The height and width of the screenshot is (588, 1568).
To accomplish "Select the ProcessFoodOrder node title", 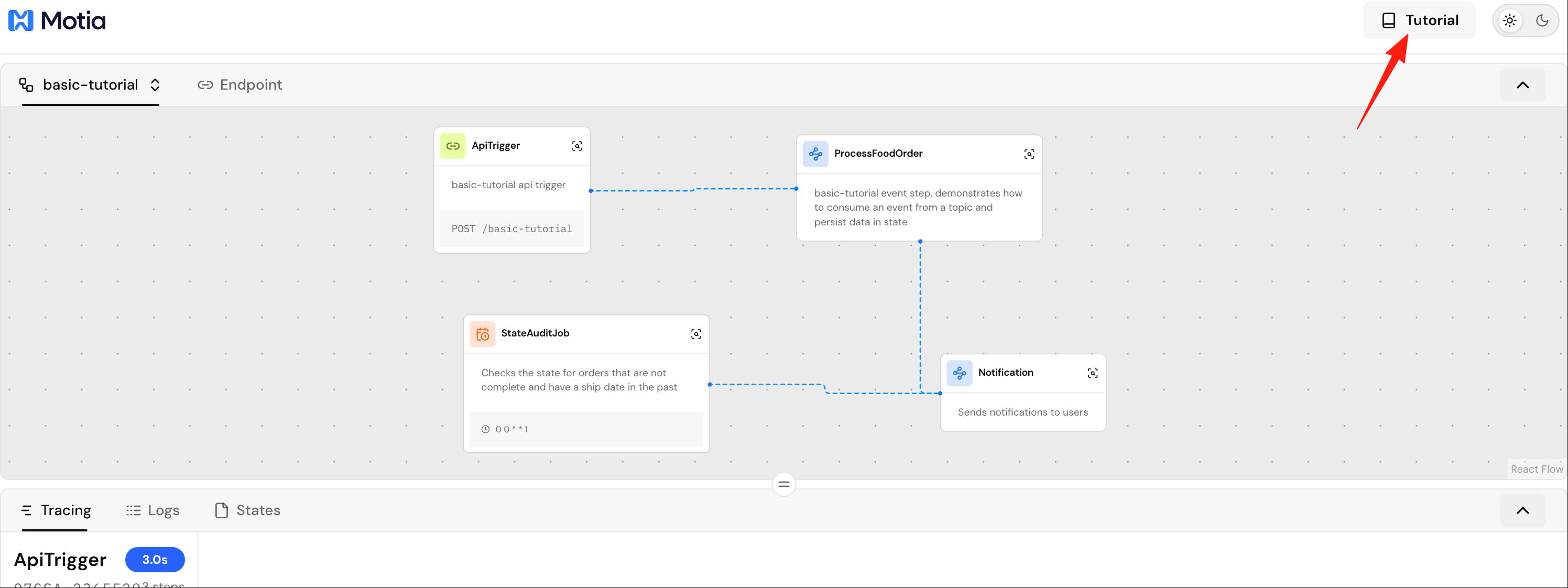I will pyautogui.click(x=878, y=154).
